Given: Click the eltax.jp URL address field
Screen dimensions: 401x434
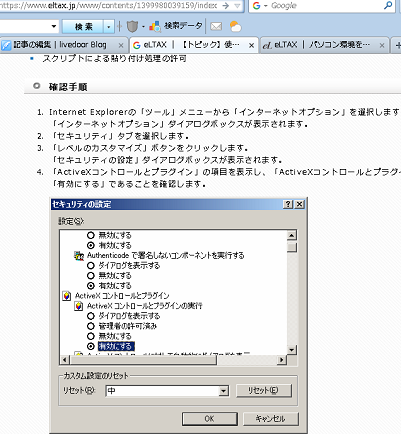Looking at the screenshot, I should (x=109, y=6).
